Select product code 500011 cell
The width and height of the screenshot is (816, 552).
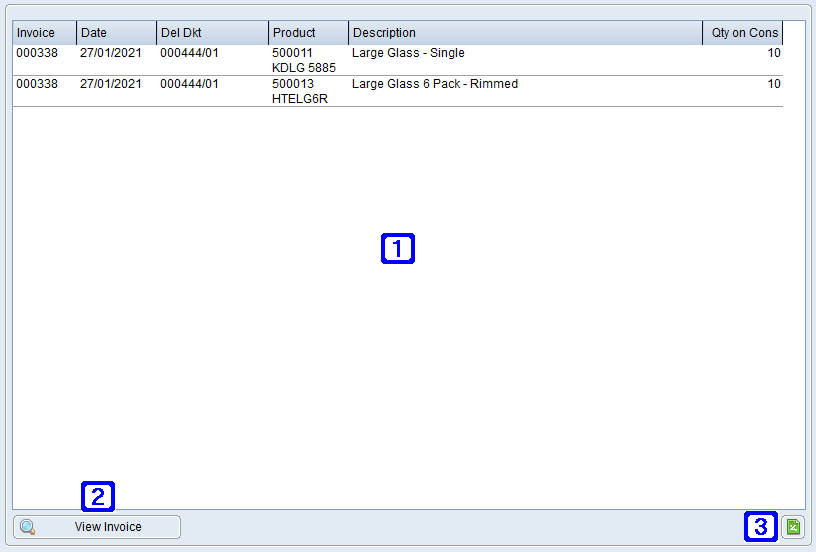click(292, 53)
